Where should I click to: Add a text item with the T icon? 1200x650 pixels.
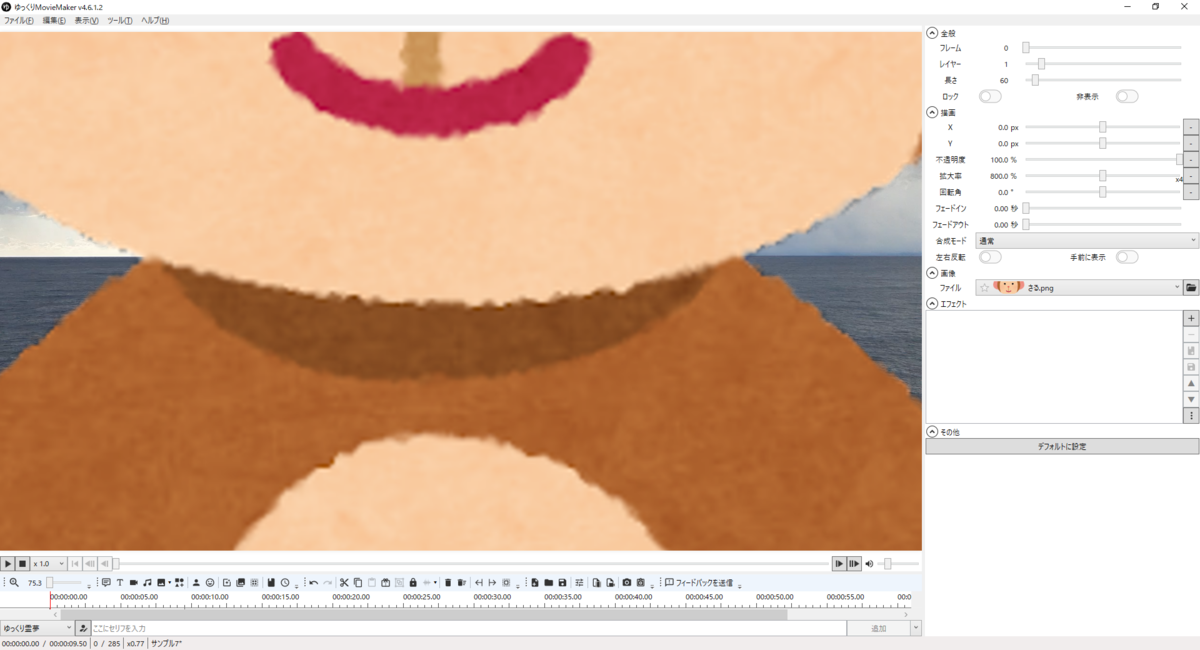tap(120, 582)
